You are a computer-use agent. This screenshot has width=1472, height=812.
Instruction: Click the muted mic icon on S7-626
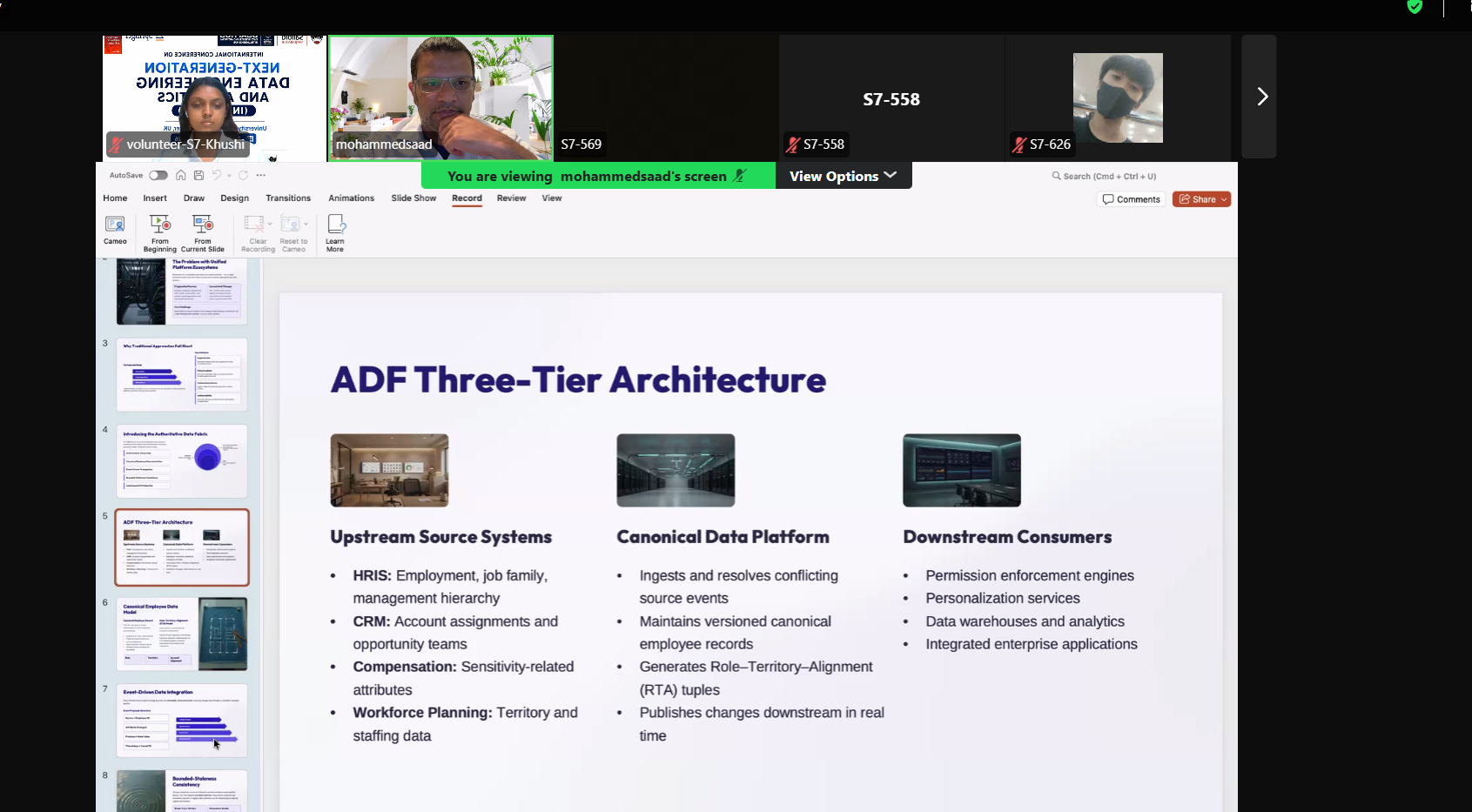coord(1018,144)
